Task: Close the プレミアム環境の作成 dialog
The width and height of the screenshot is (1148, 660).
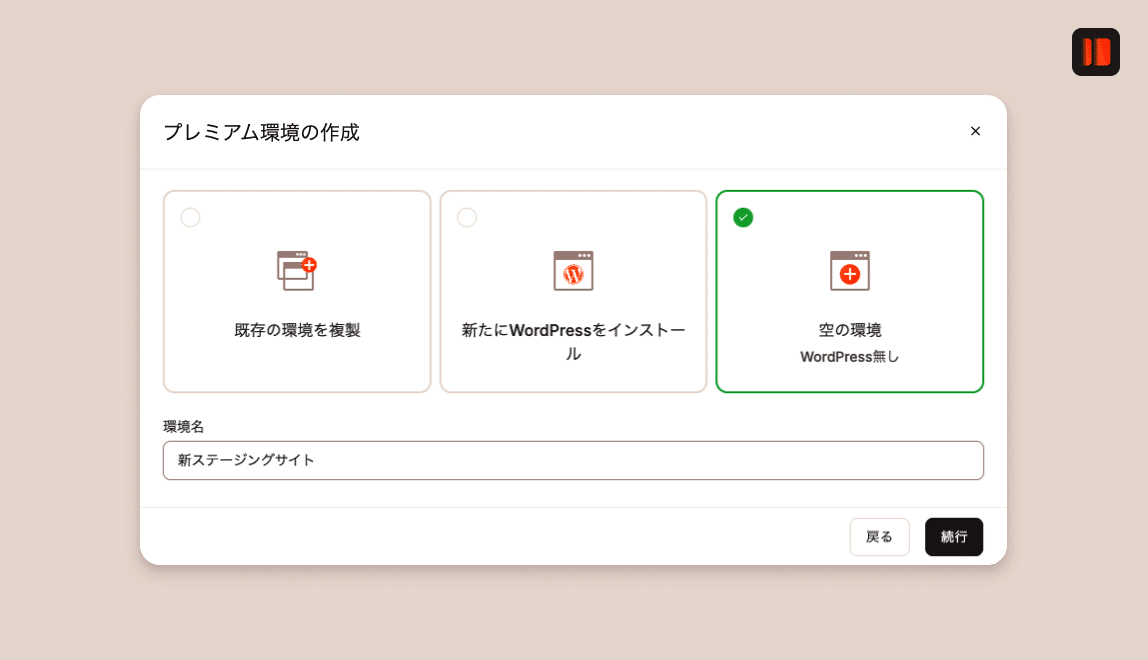Action: [x=975, y=131]
